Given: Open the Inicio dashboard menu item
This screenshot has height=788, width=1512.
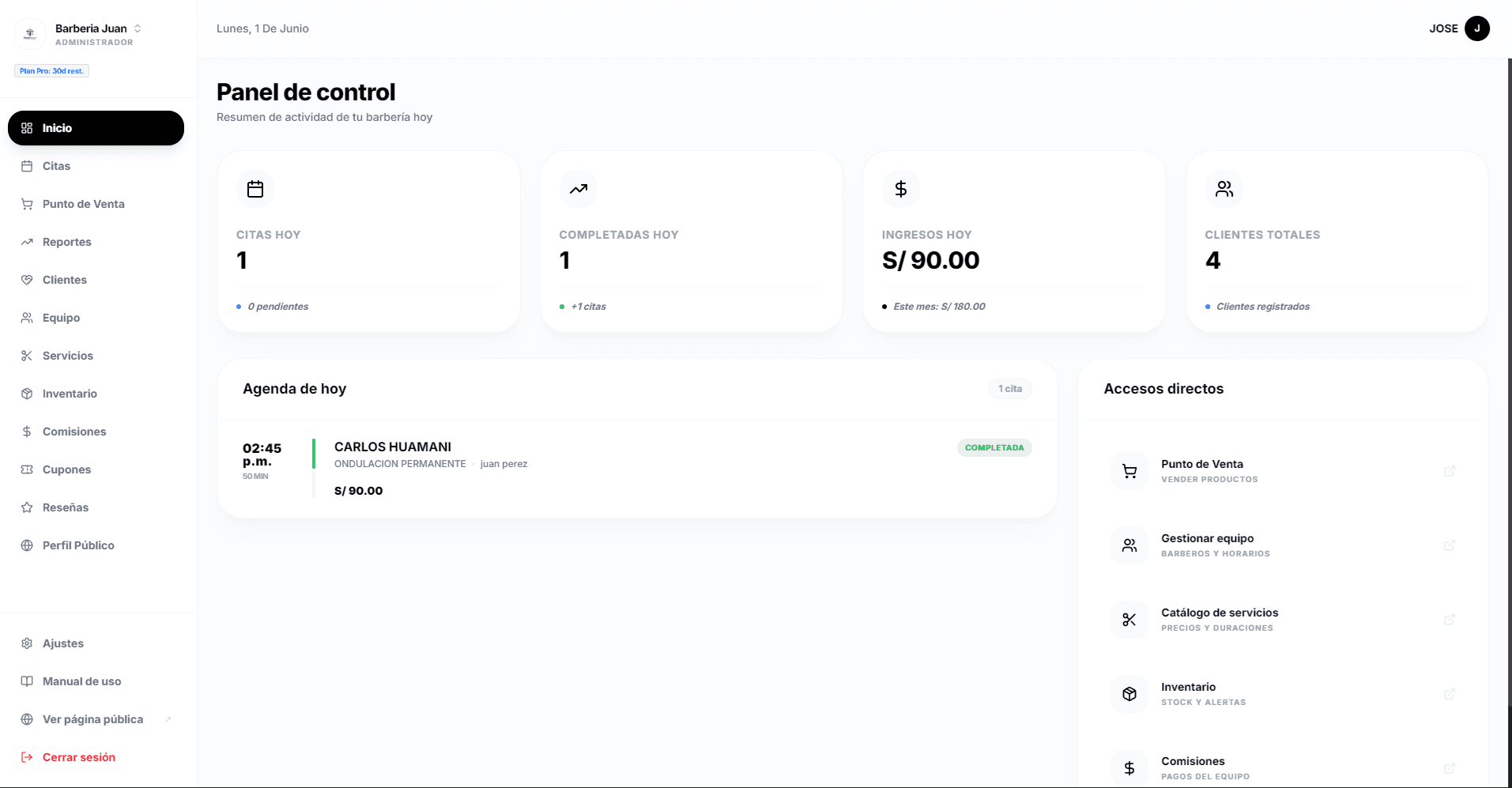Looking at the screenshot, I should pyautogui.click(x=96, y=128).
